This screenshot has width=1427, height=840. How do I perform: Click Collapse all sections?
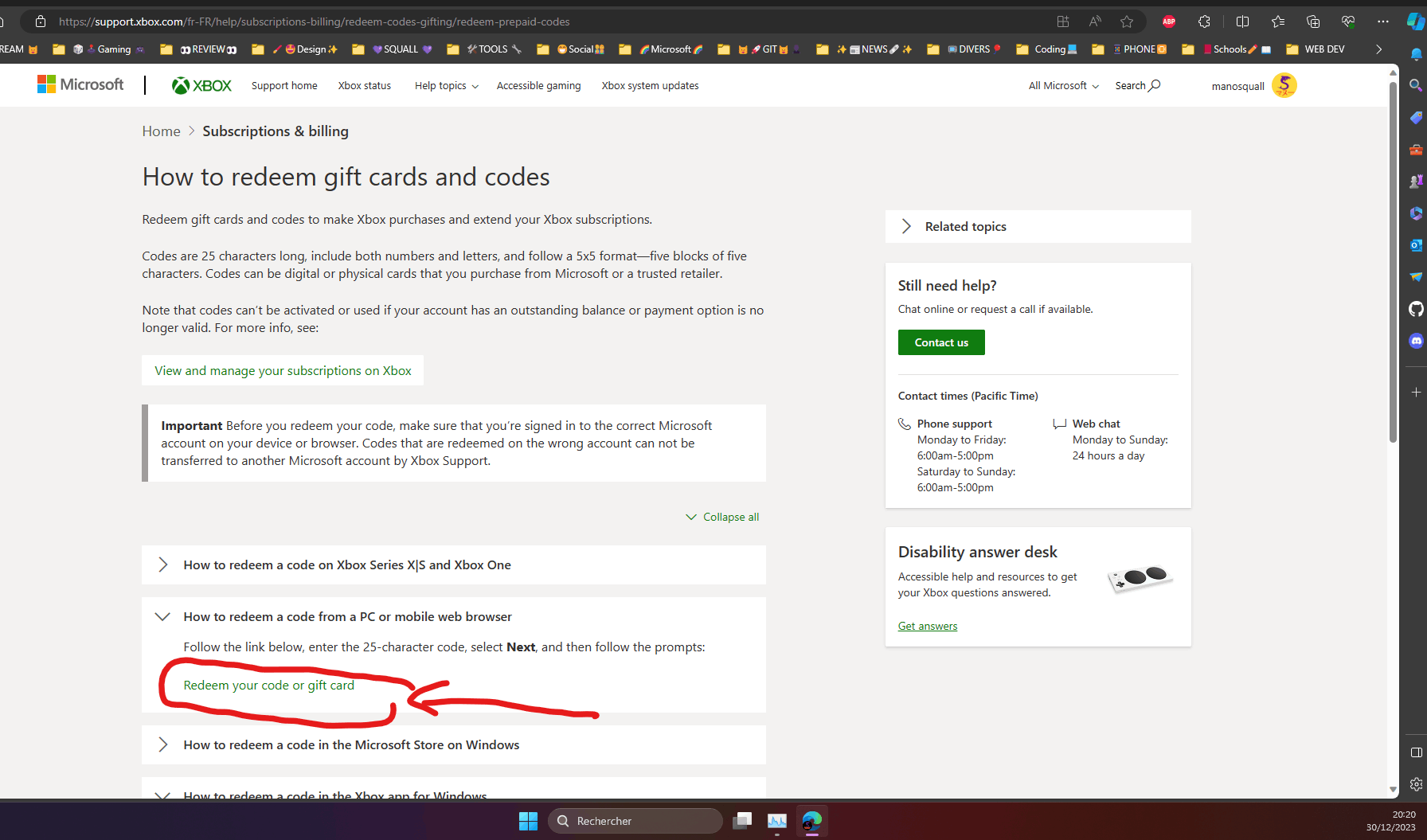click(x=723, y=518)
